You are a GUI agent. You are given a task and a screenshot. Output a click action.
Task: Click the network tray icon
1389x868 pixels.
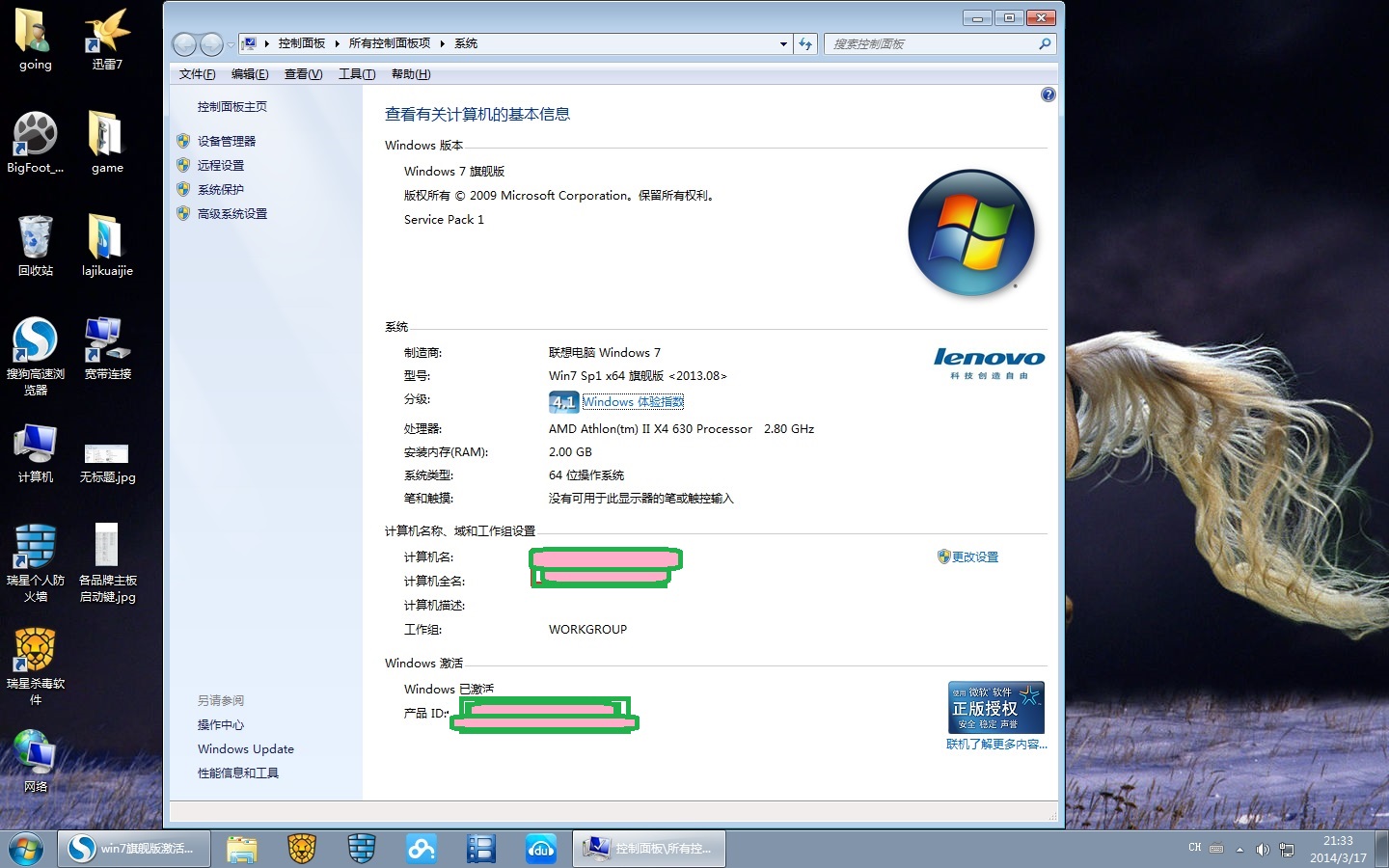(1287, 849)
